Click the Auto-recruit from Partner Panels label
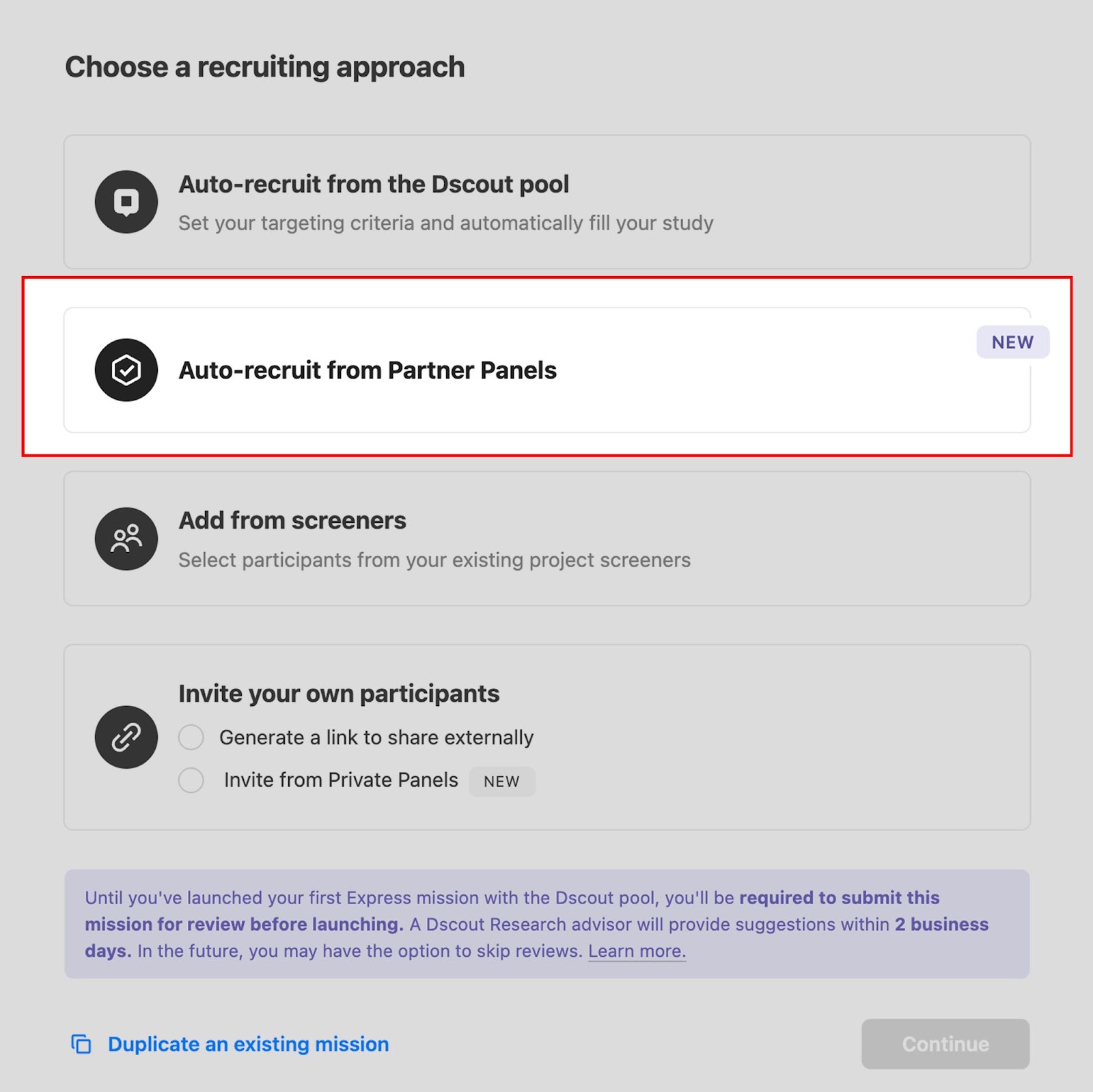This screenshot has width=1093, height=1092. 368,370
